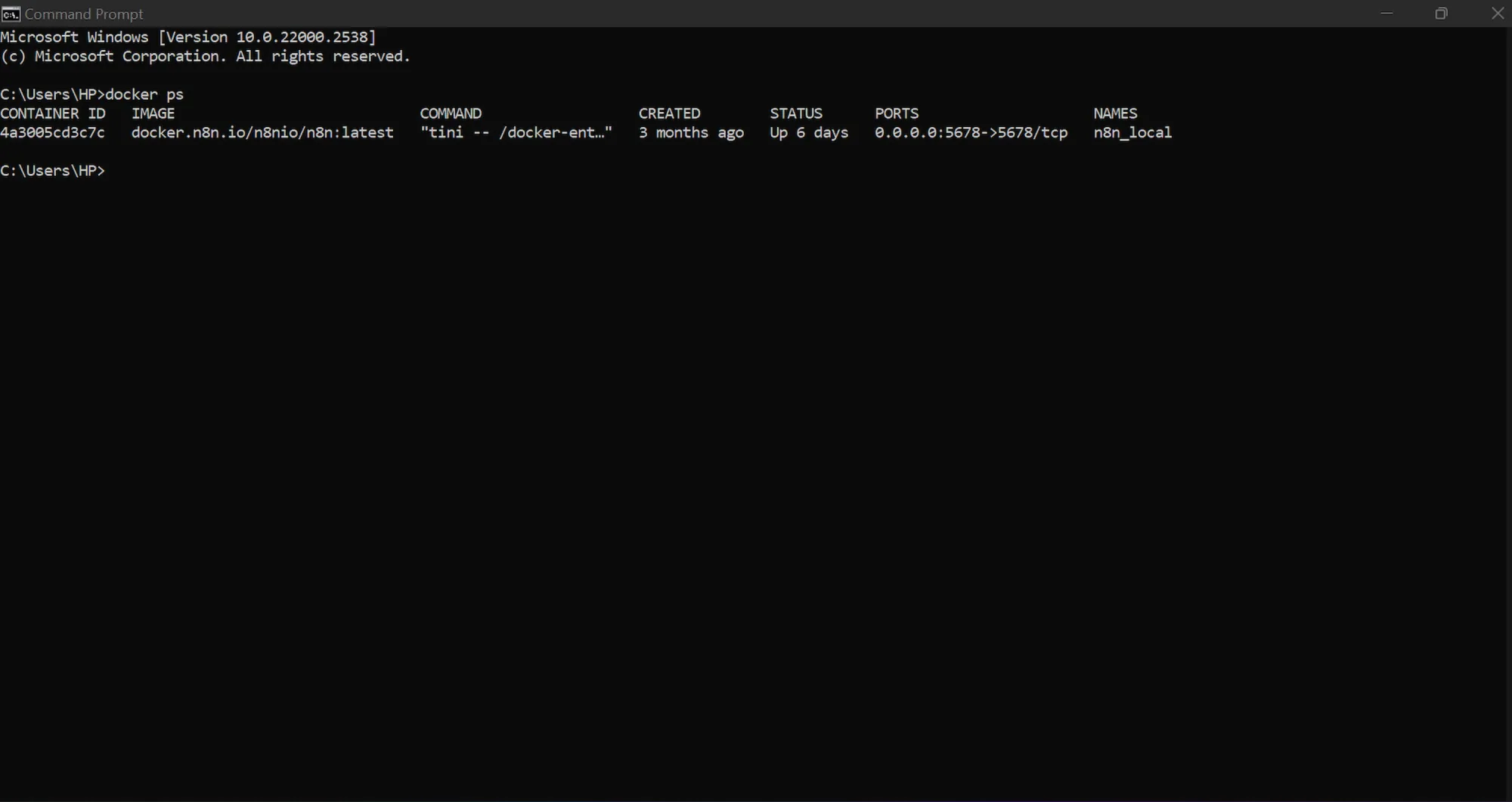Image resolution: width=1512 pixels, height=802 pixels.
Task: Minimize the Command Prompt window
Action: (x=1387, y=14)
